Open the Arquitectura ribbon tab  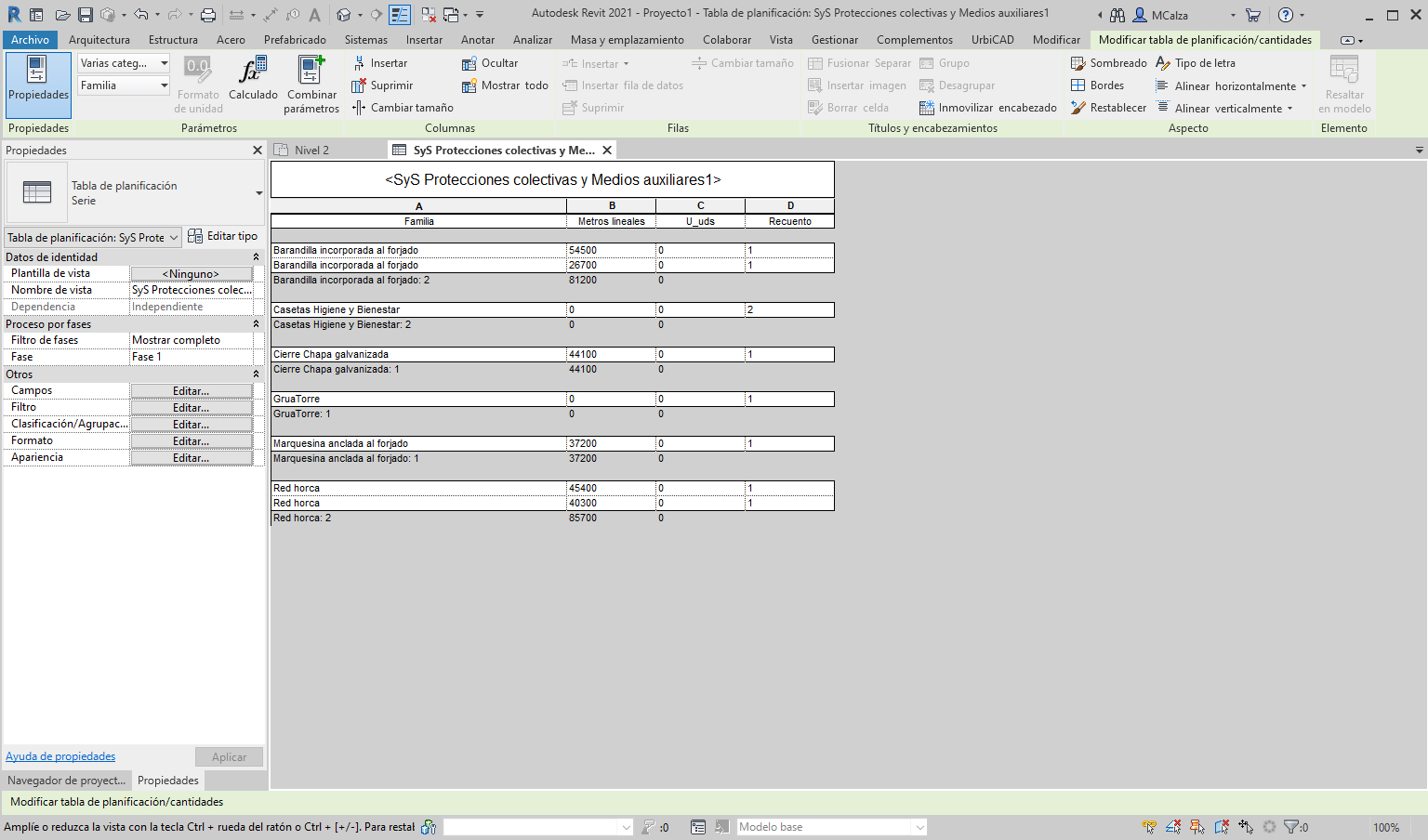[99, 40]
